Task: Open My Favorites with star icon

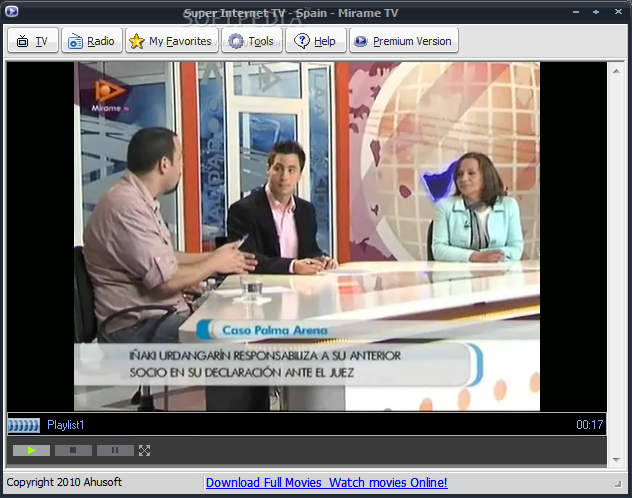Action: 171,41
